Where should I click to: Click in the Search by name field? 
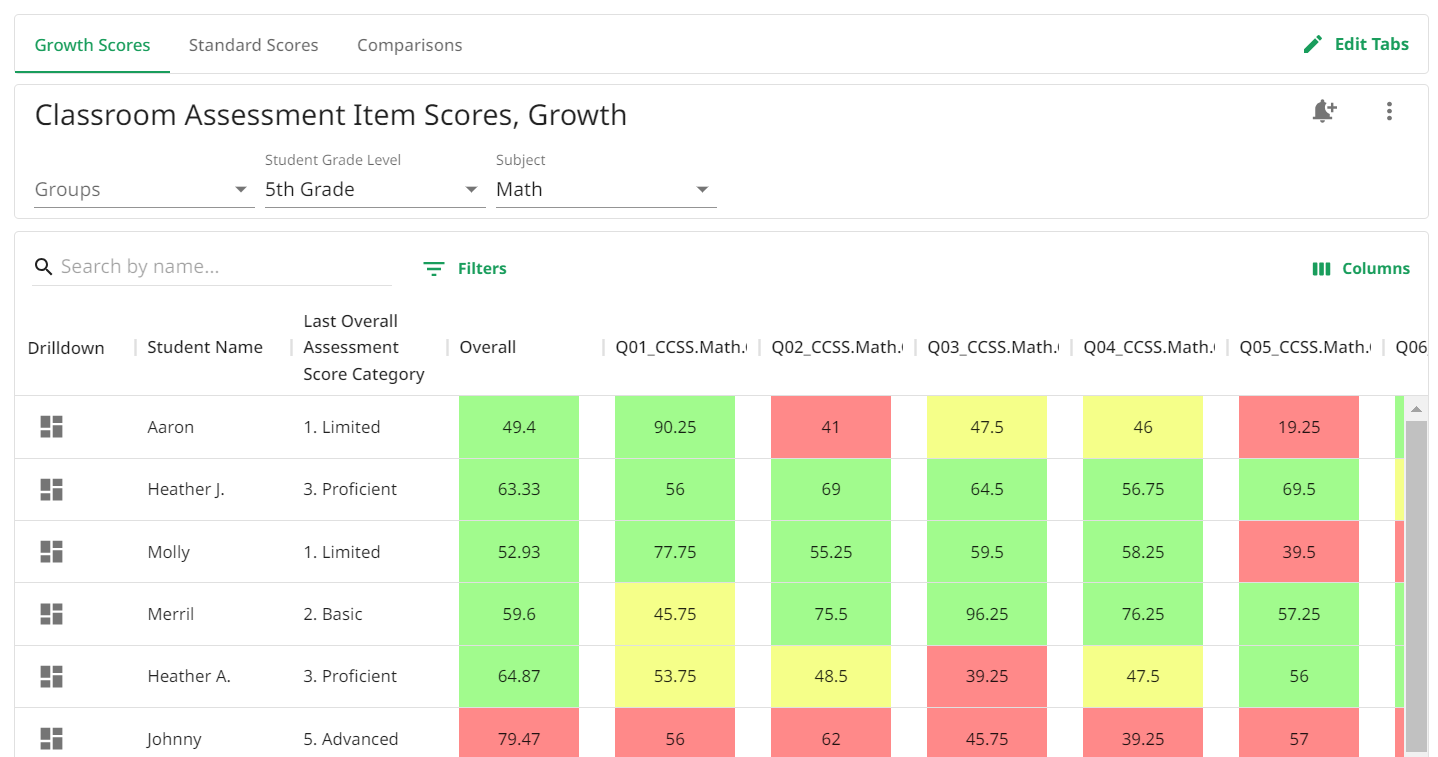pos(220,267)
